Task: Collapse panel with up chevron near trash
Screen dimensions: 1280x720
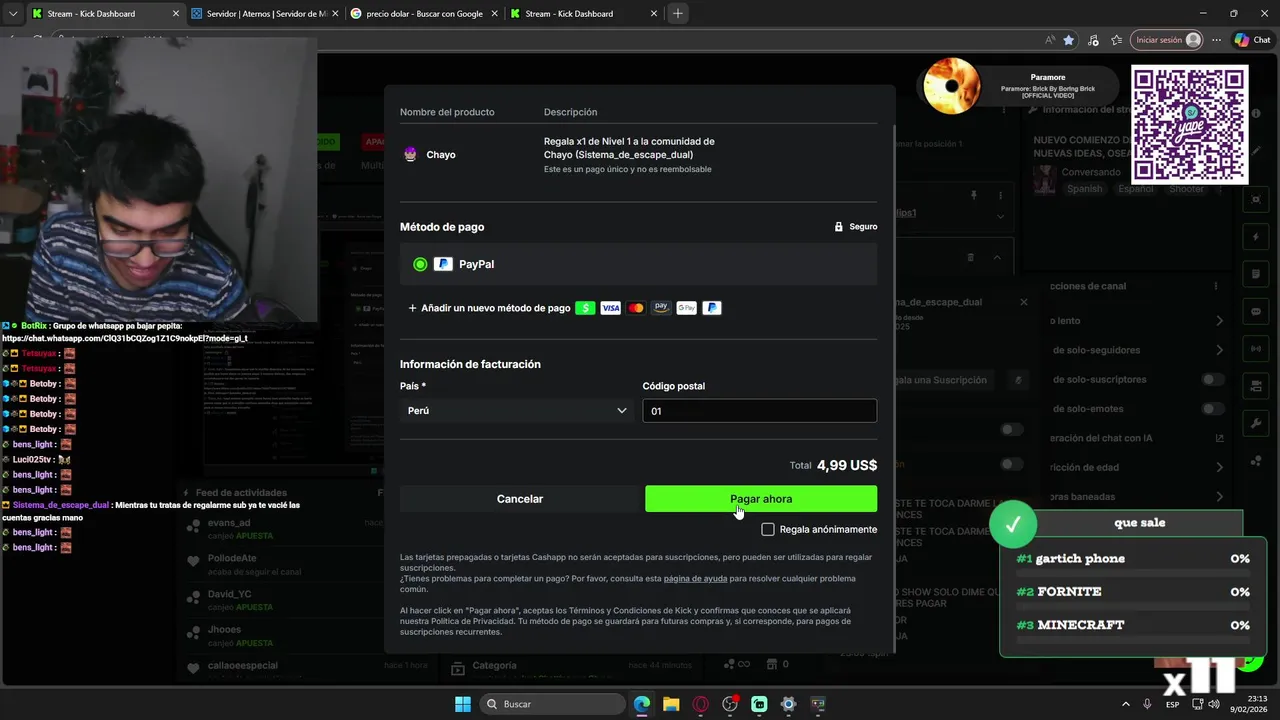Action: coord(997,257)
